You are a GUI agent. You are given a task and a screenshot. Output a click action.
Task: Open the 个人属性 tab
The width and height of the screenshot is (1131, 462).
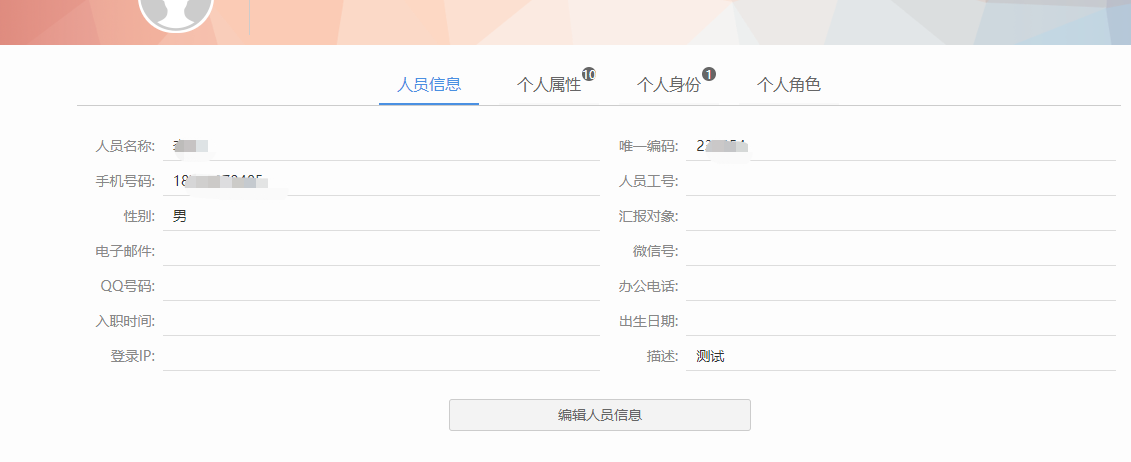[548, 85]
